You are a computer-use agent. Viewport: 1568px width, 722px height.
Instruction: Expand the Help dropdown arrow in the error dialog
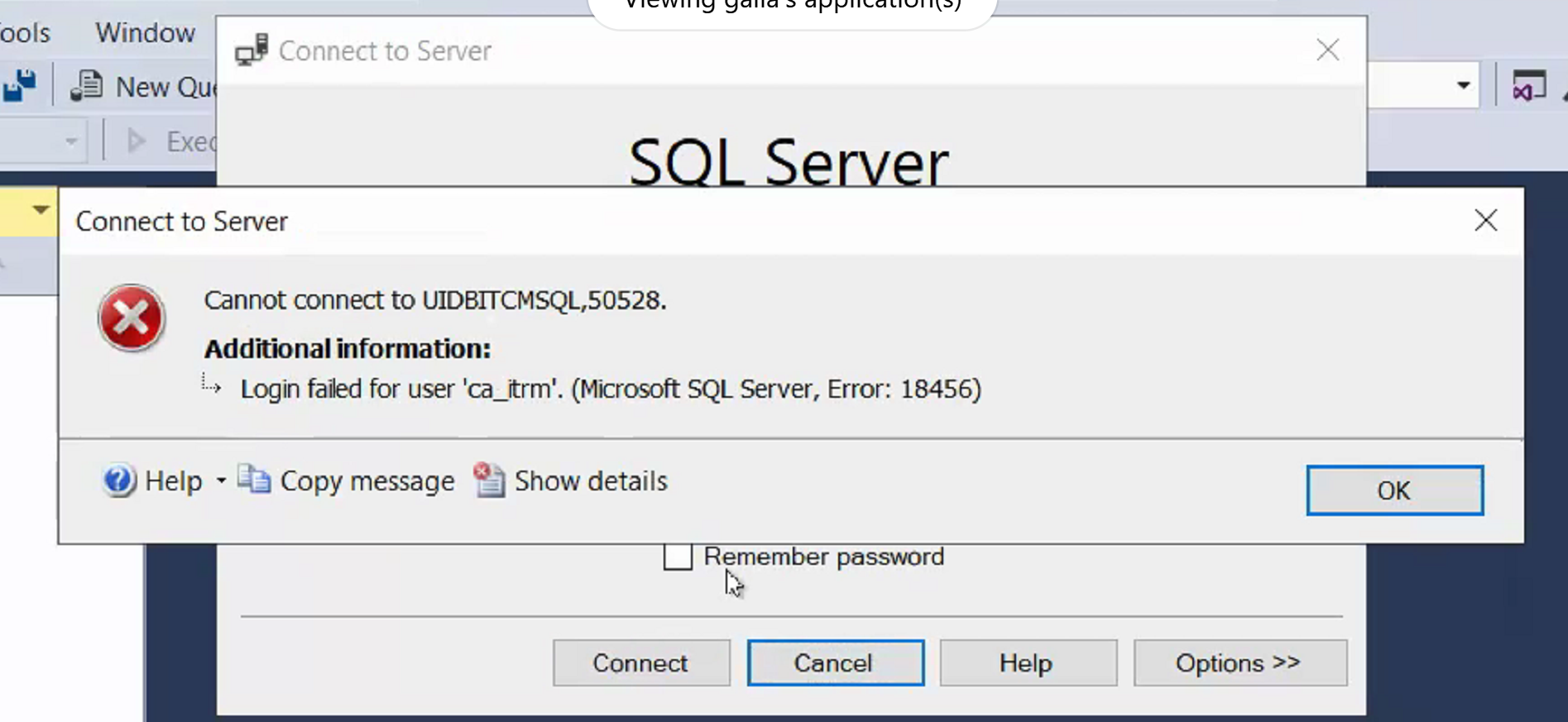[221, 481]
